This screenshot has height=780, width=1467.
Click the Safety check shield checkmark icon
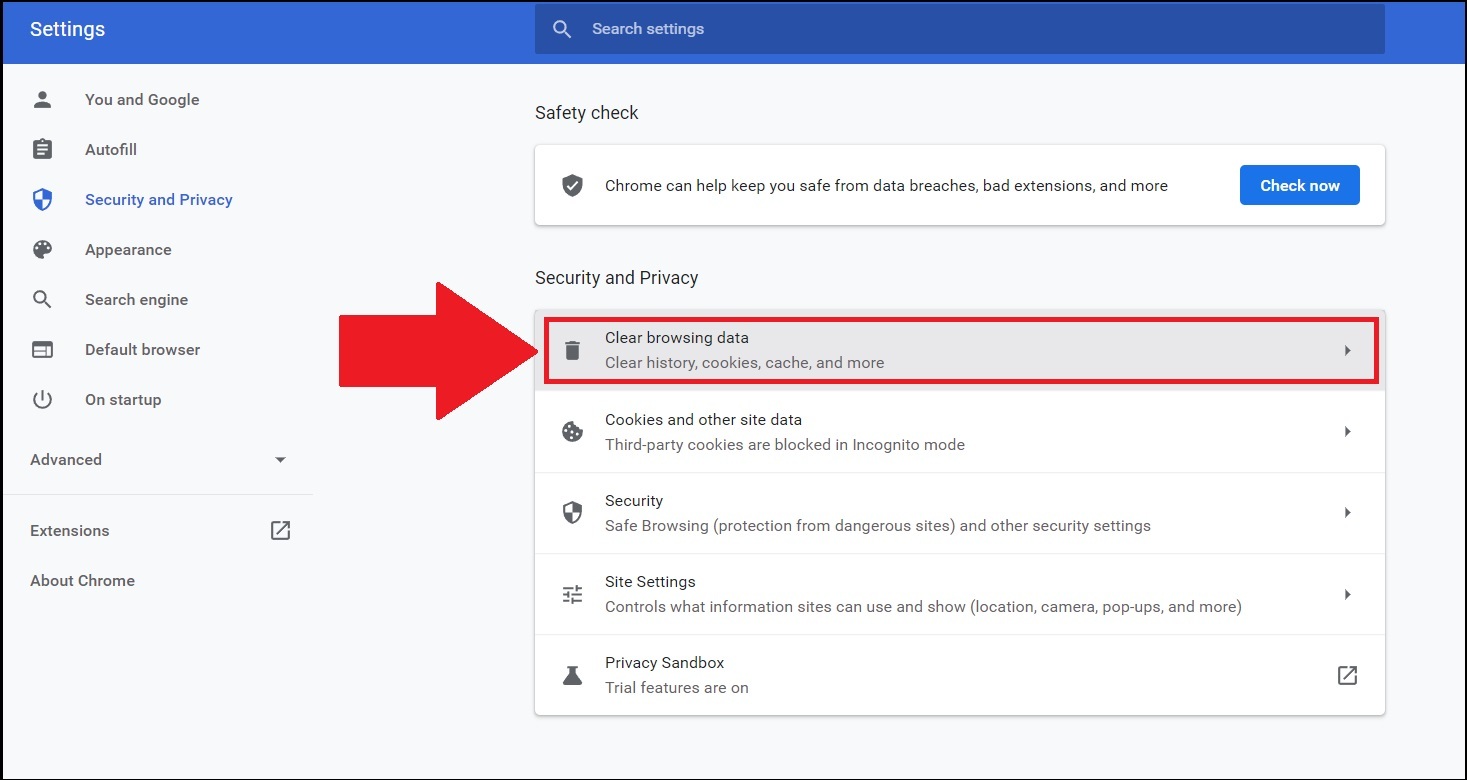pos(572,185)
